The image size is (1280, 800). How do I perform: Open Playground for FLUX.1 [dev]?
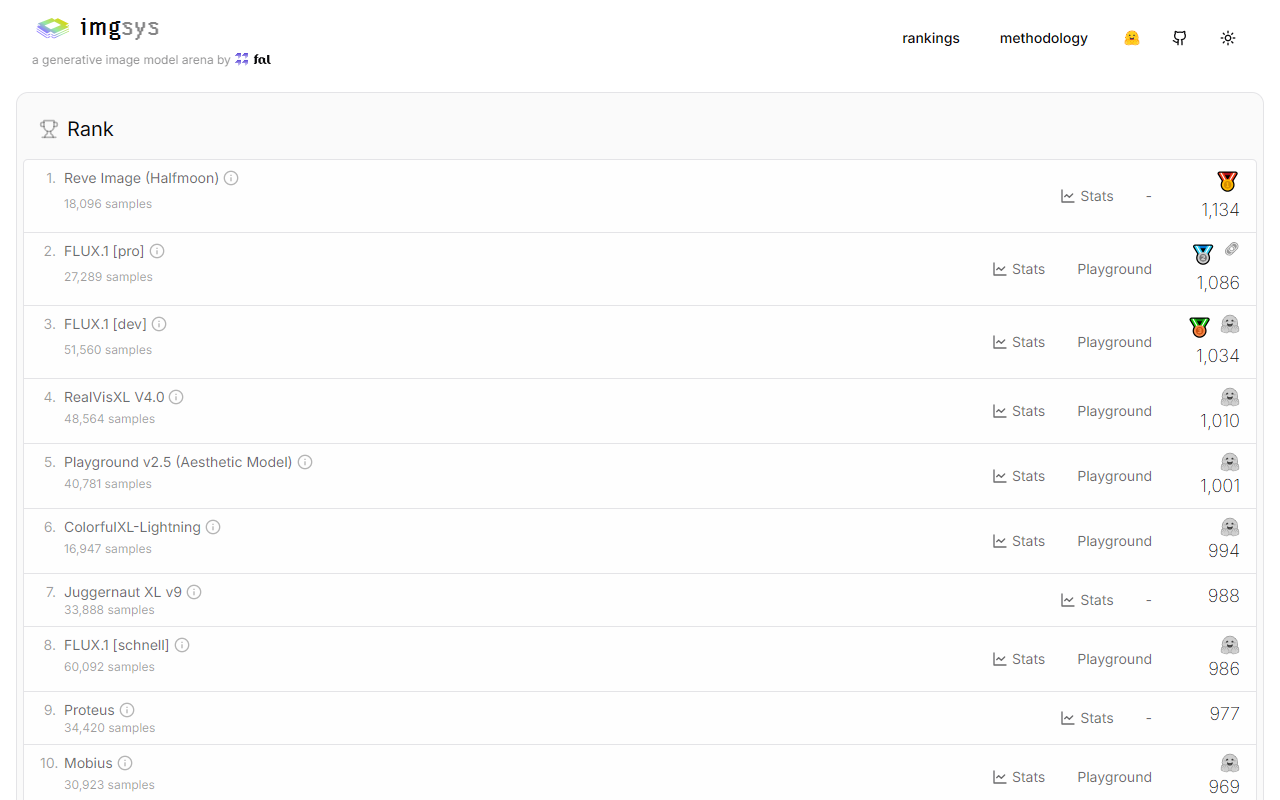pos(1114,342)
